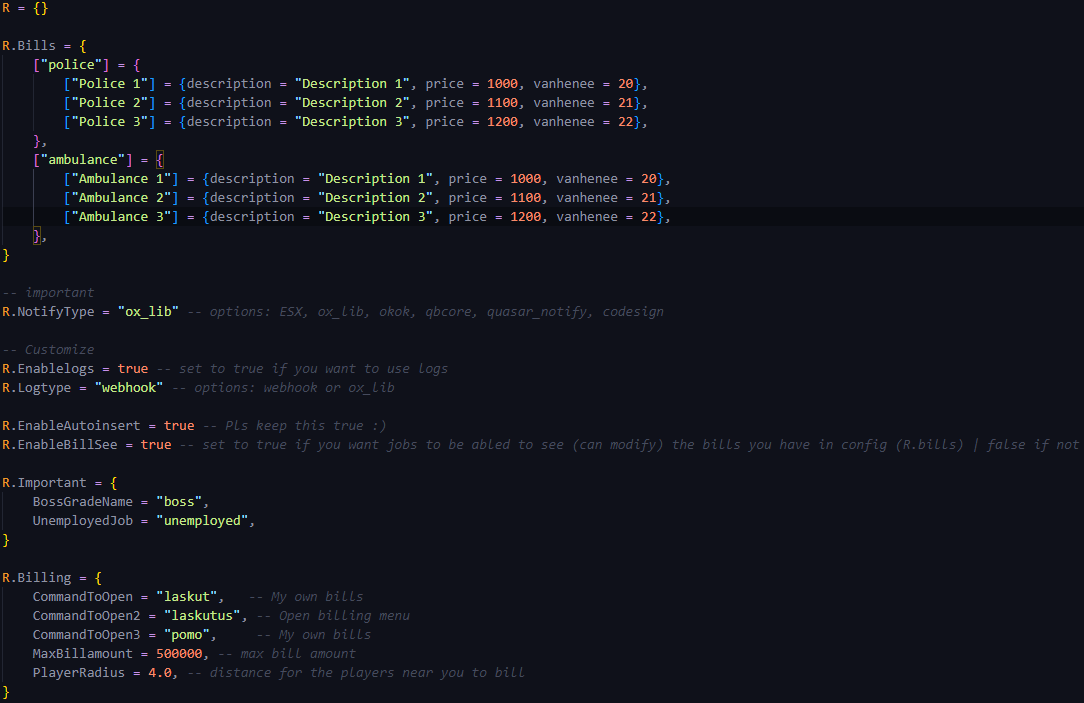The width and height of the screenshot is (1084, 703).
Task: Click the ["ambulance"] key
Action: click(83, 160)
